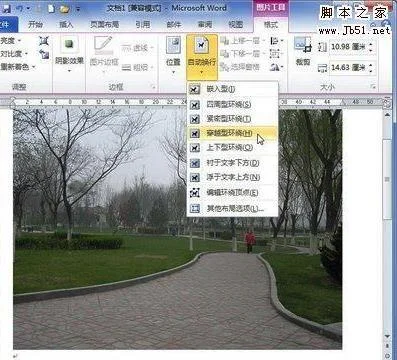Increase picture height with stepper up arrow
Viewport: 397px width, 360px height.
pyautogui.click(x=371, y=44)
